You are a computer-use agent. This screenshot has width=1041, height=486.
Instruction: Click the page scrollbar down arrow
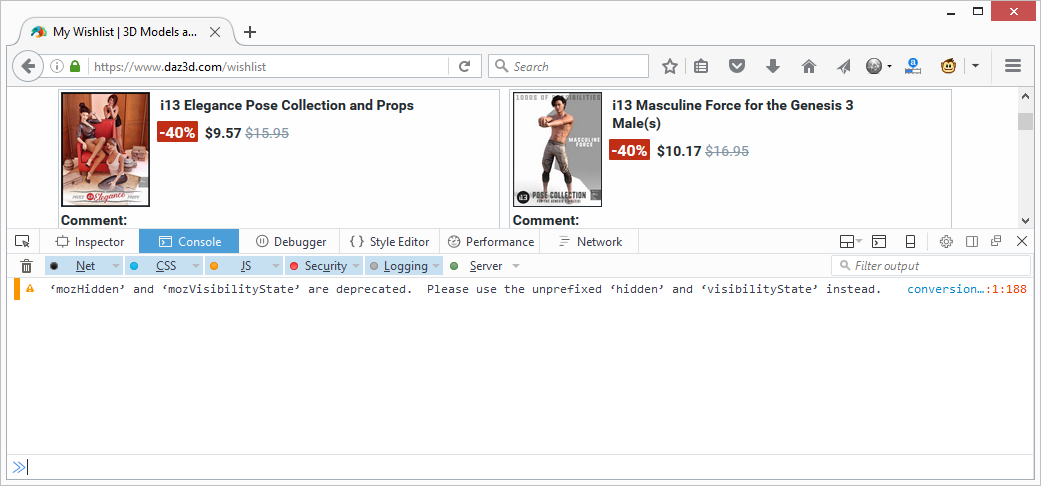[x=1026, y=220]
